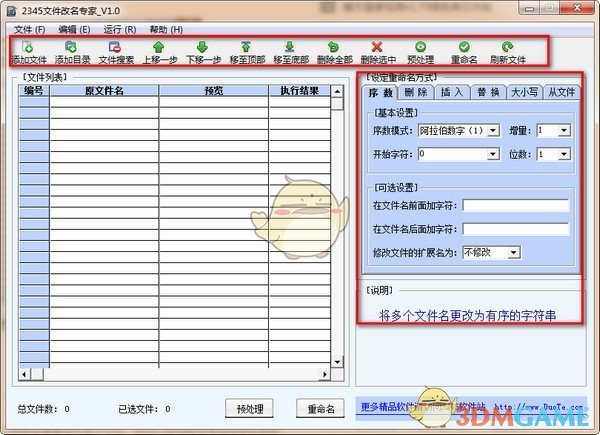Switch to the 插入 tab

click(452, 92)
